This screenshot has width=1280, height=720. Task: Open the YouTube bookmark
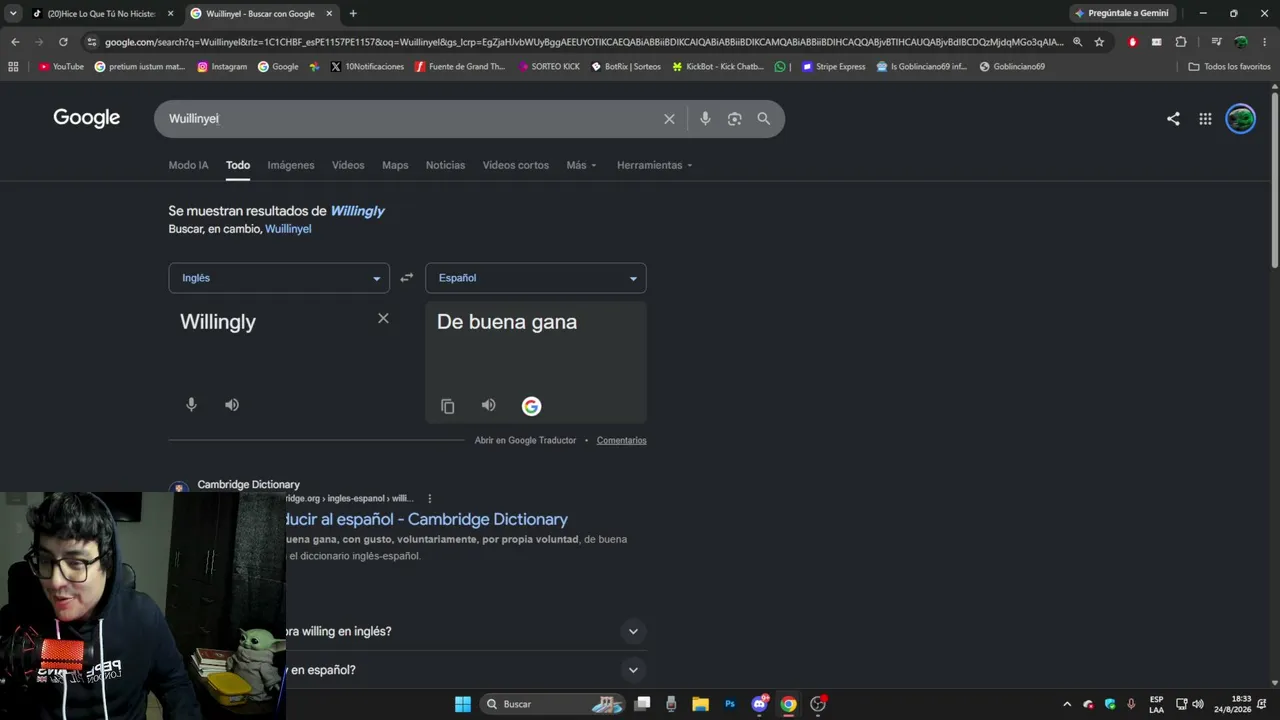tap(61, 67)
